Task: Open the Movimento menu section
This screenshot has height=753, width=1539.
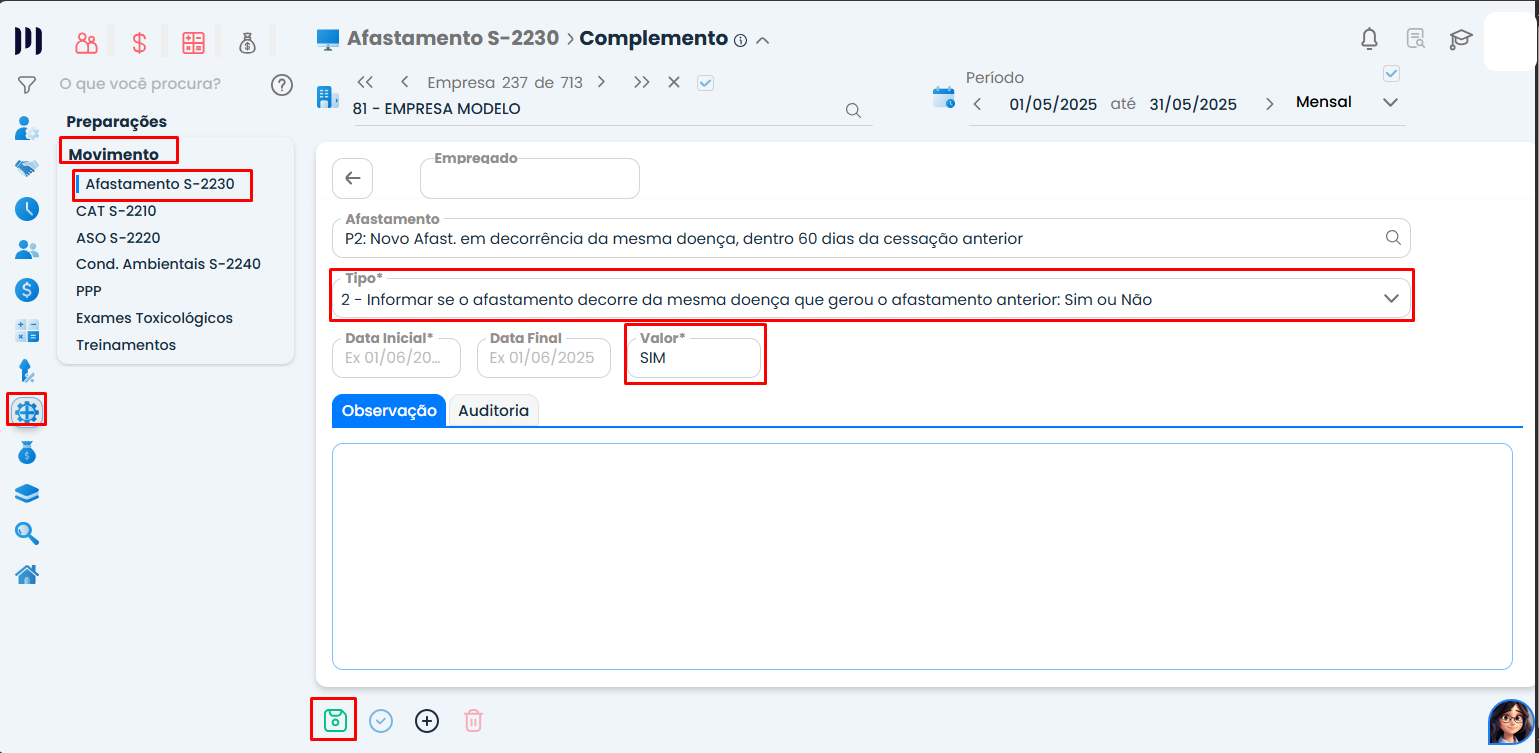Action: click(114, 154)
